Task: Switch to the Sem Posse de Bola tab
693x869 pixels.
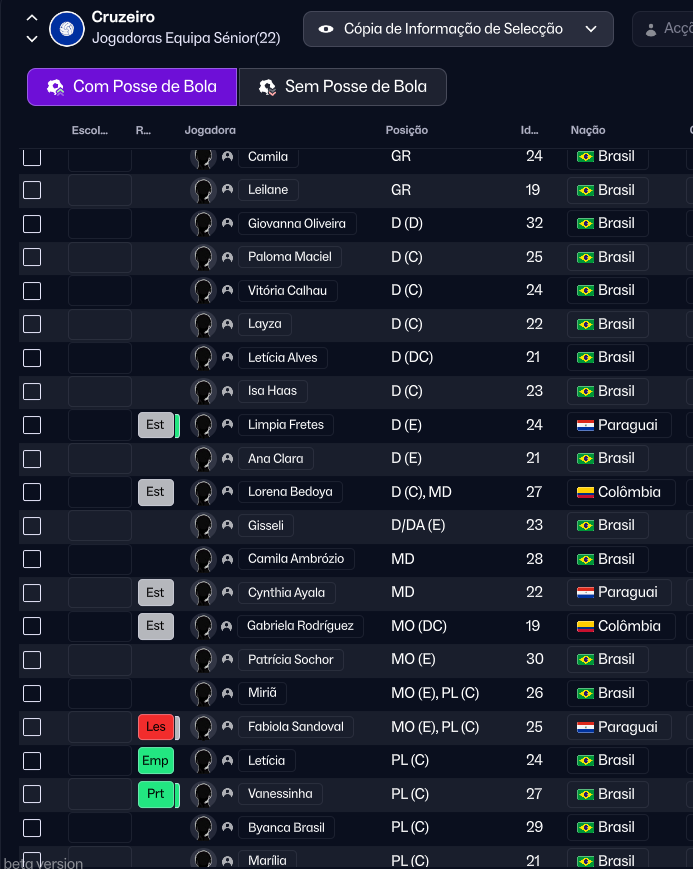Action: [343, 87]
